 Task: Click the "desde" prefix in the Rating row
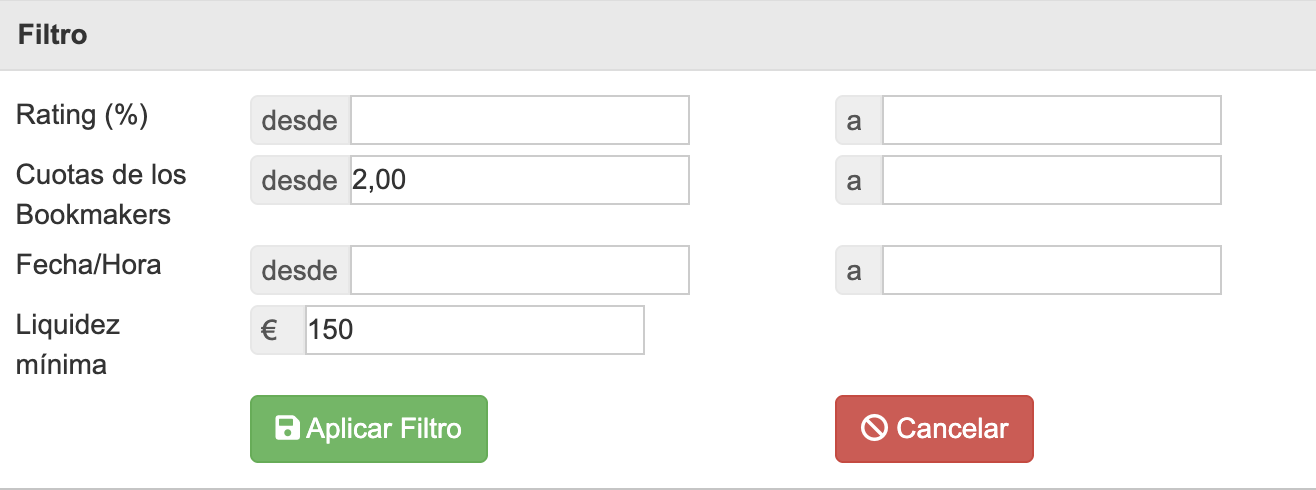(x=299, y=120)
